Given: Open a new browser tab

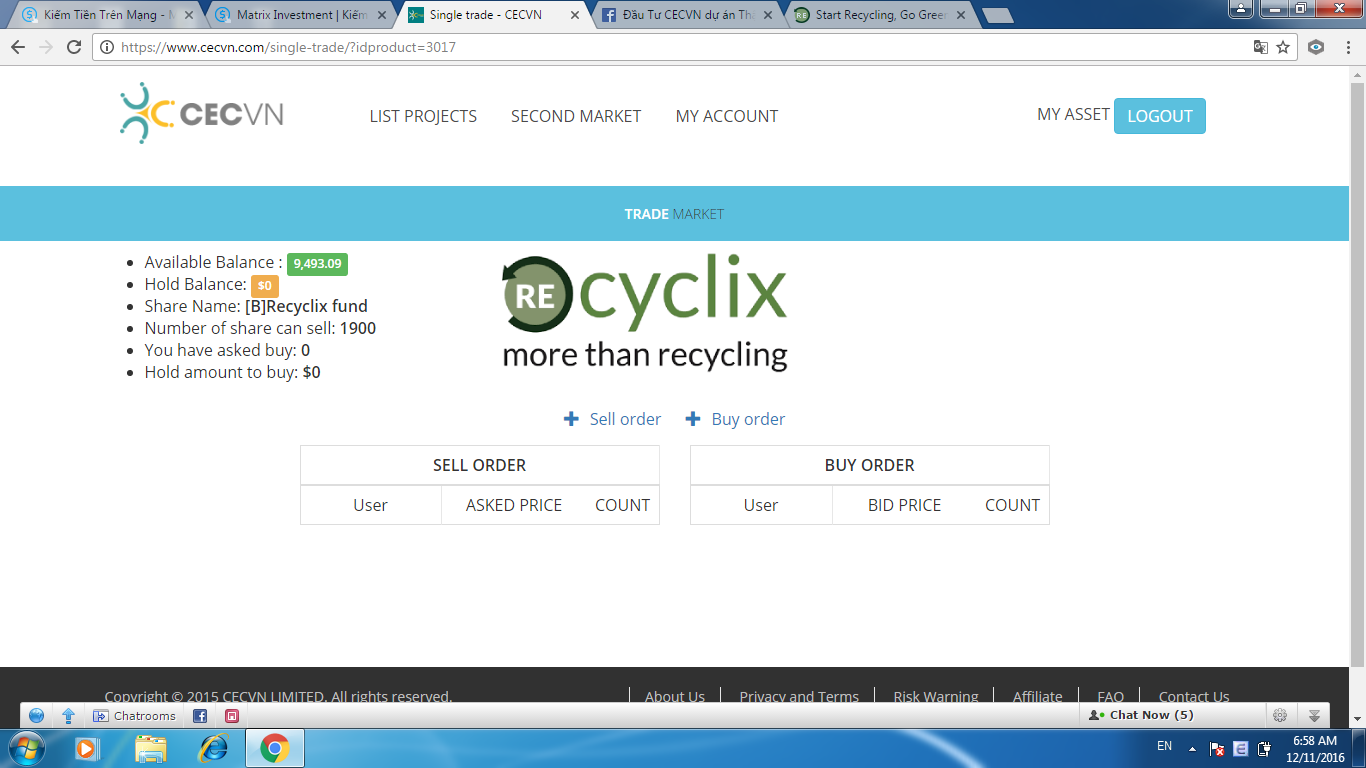Looking at the screenshot, I should pos(998,16).
